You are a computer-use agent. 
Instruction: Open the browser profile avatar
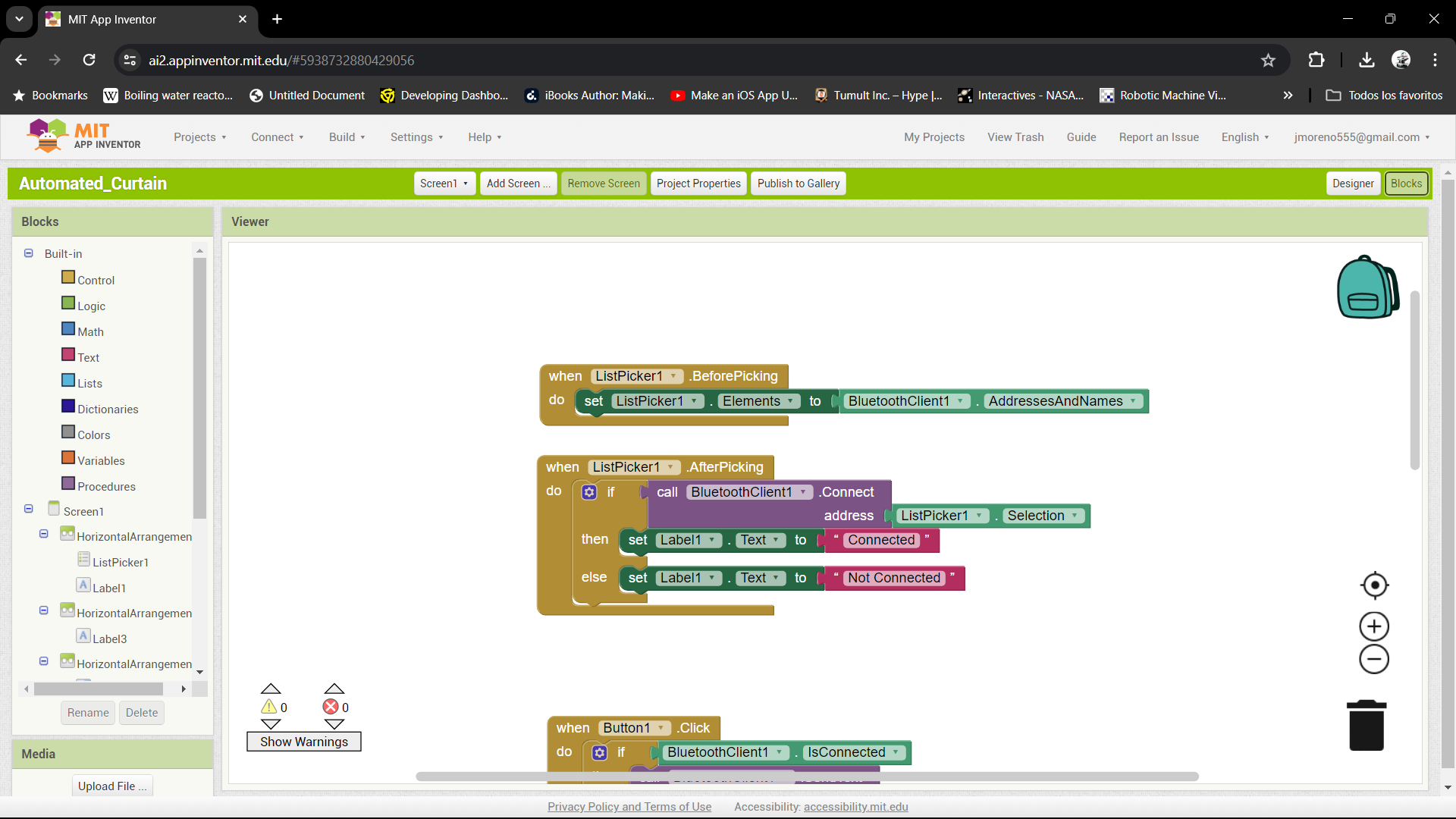pyautogui.click(x=1401, y=60)
